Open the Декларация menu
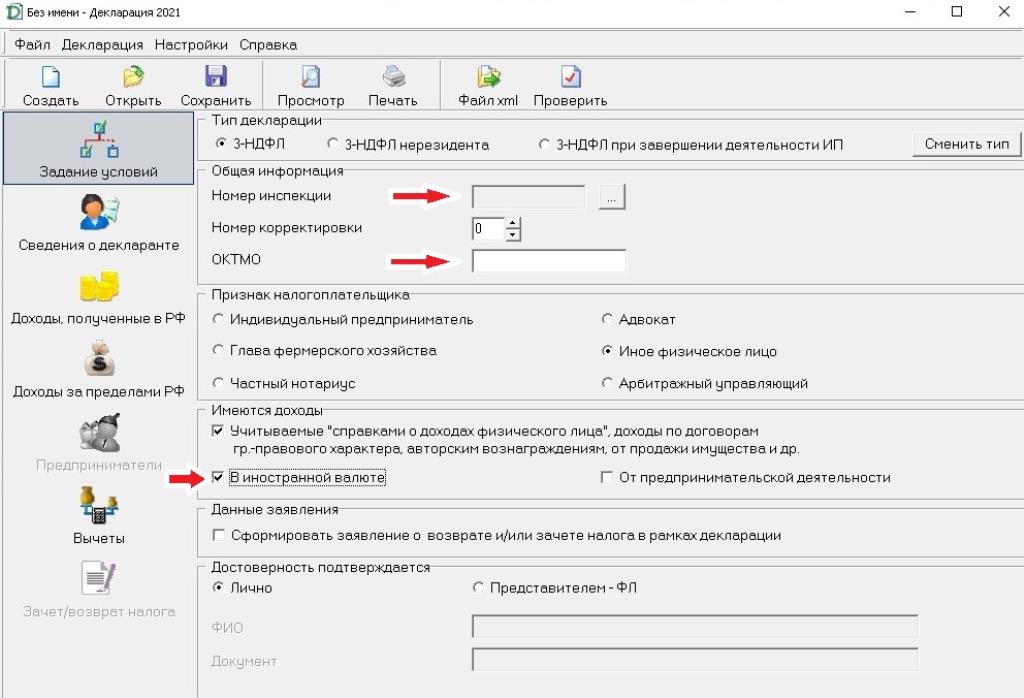Image resolution: width=1024 pixels, height=698 pixels. coord(103,44)
